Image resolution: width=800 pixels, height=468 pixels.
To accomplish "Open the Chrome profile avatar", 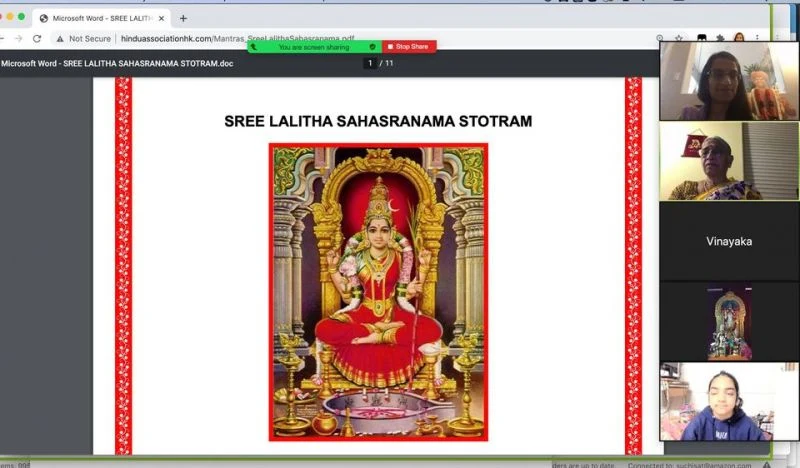I will [739, 37].
